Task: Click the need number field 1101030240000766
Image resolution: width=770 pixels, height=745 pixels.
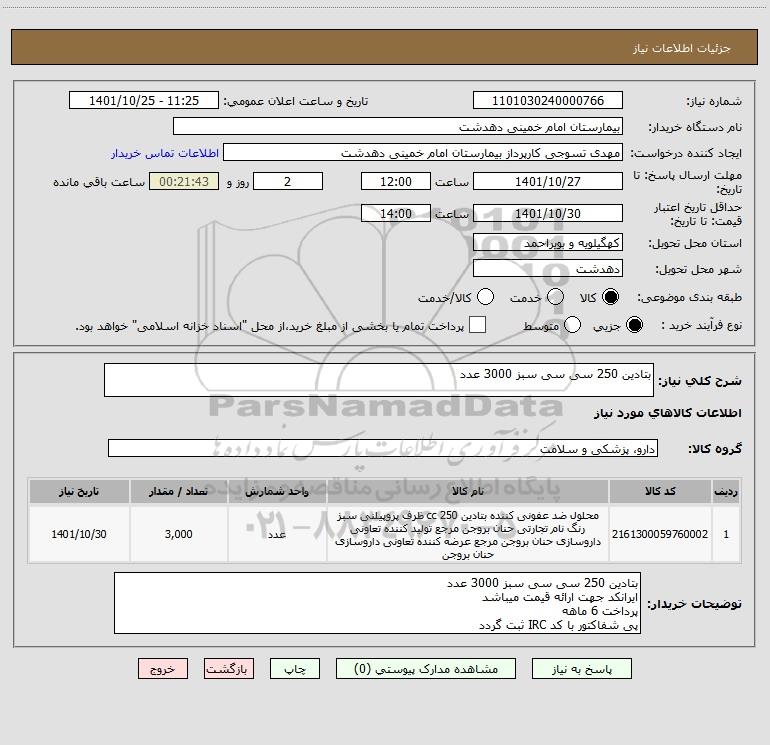Action: [548, 100]
